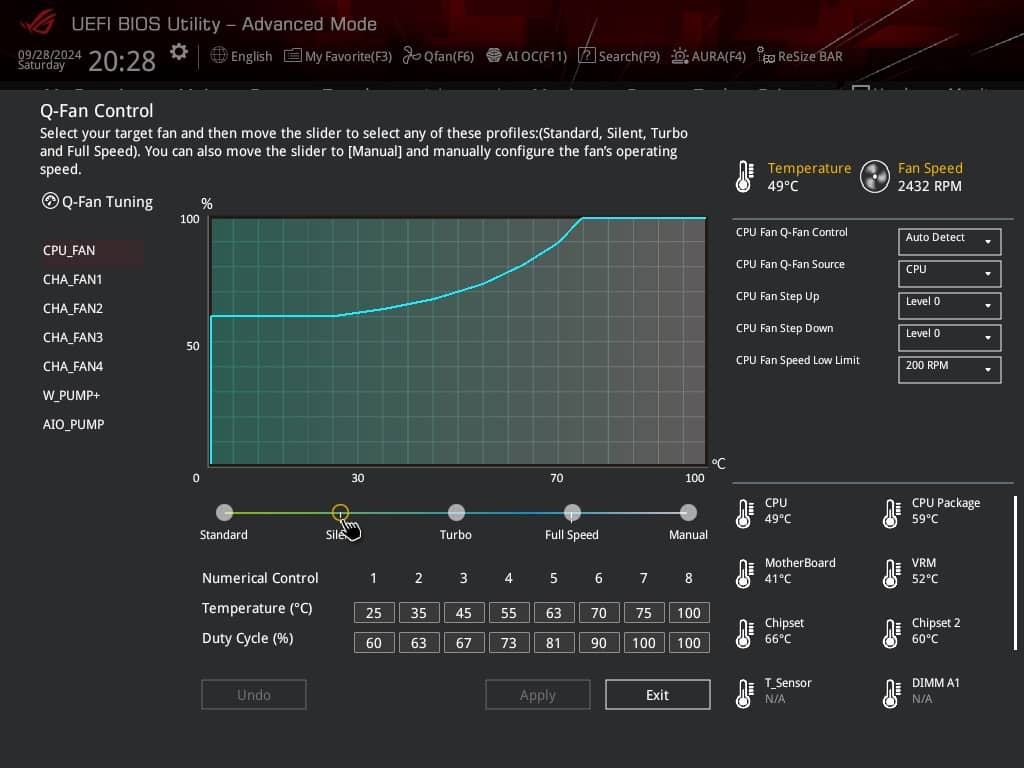Click the Chipset 66°C thermometer icon
1024x768 pixels.
744,633
